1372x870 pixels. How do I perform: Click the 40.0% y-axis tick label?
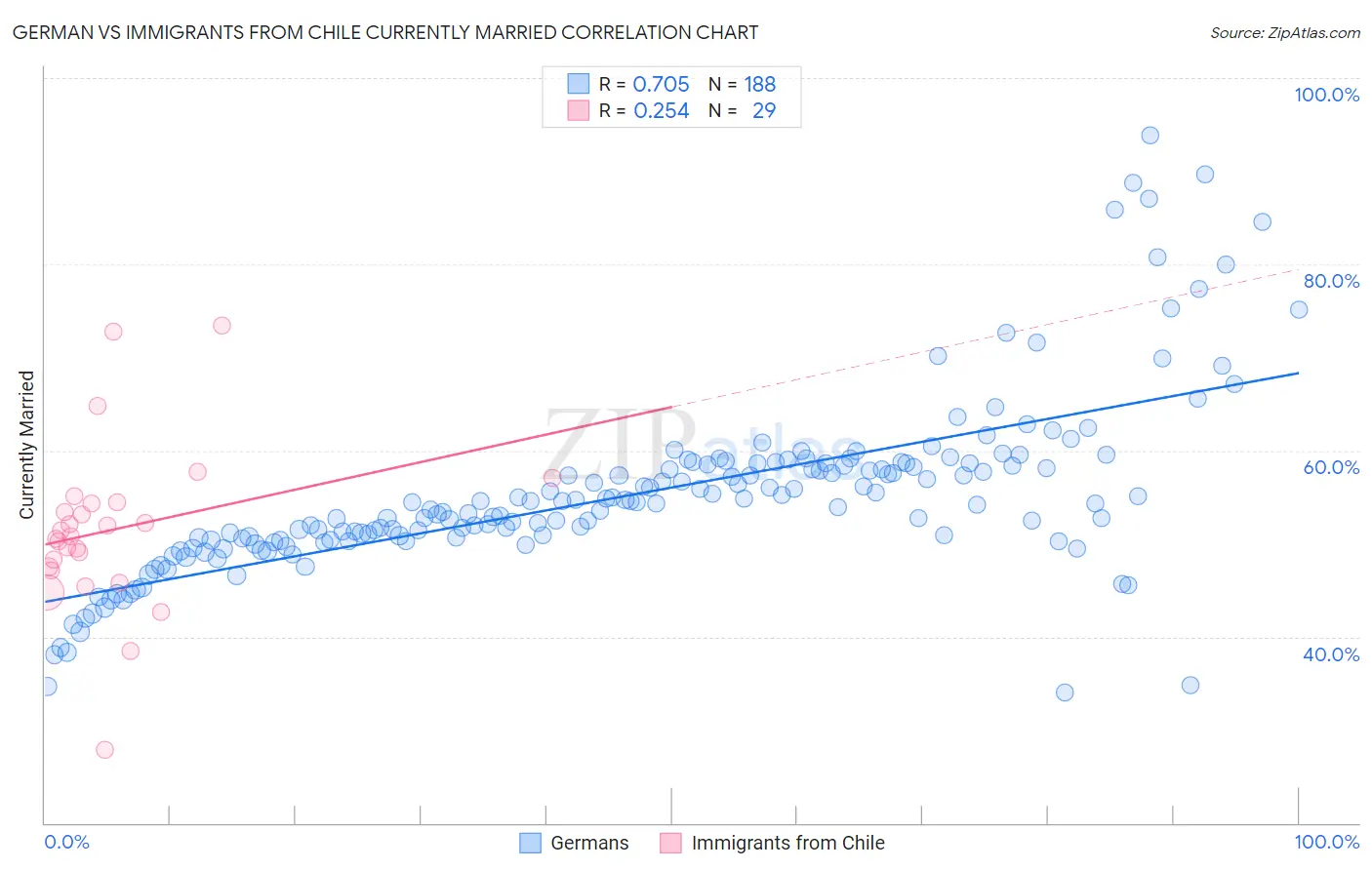tap(1331, 654)
